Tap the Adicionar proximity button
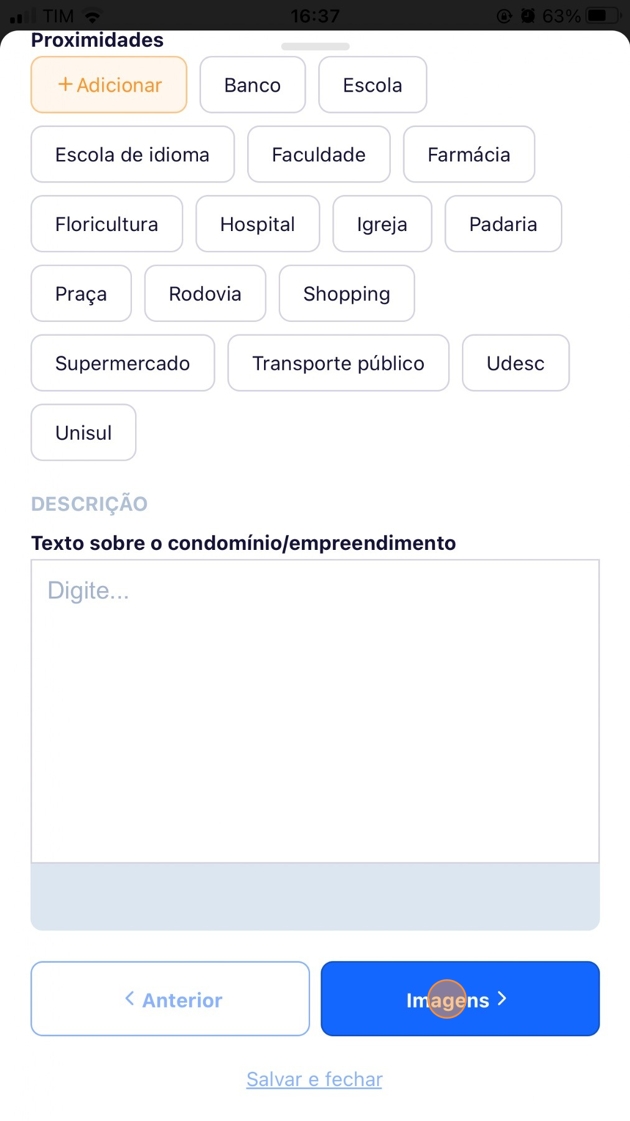Screen dimensions: 630x1121 coord(109,85)
